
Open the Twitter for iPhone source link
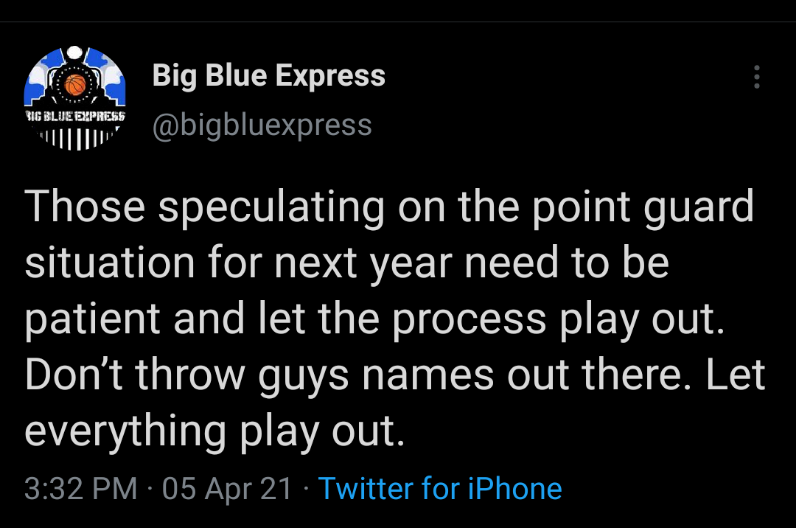(440, 489)
